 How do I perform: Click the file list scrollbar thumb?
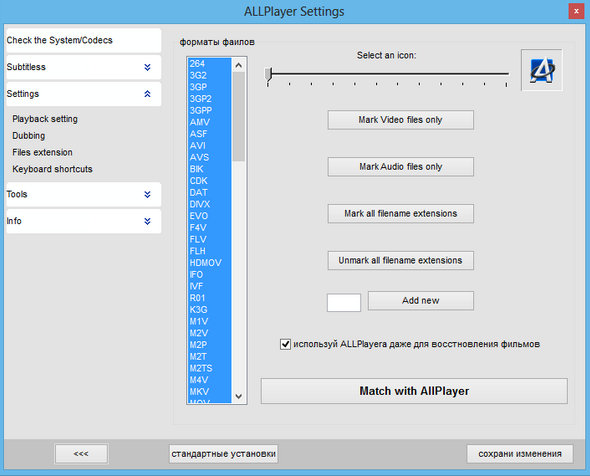tap(239, 117)
